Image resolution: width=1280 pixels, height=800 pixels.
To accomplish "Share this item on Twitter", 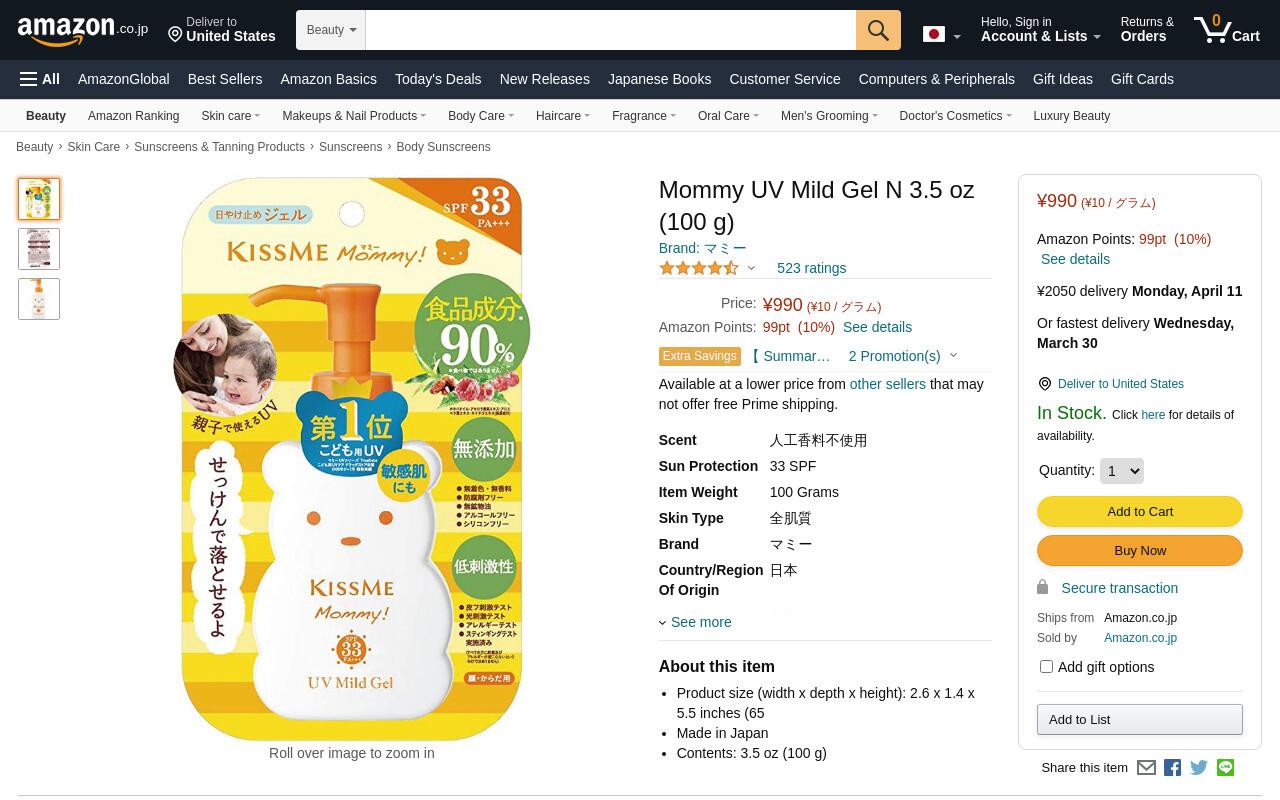I will point(1199,768).
